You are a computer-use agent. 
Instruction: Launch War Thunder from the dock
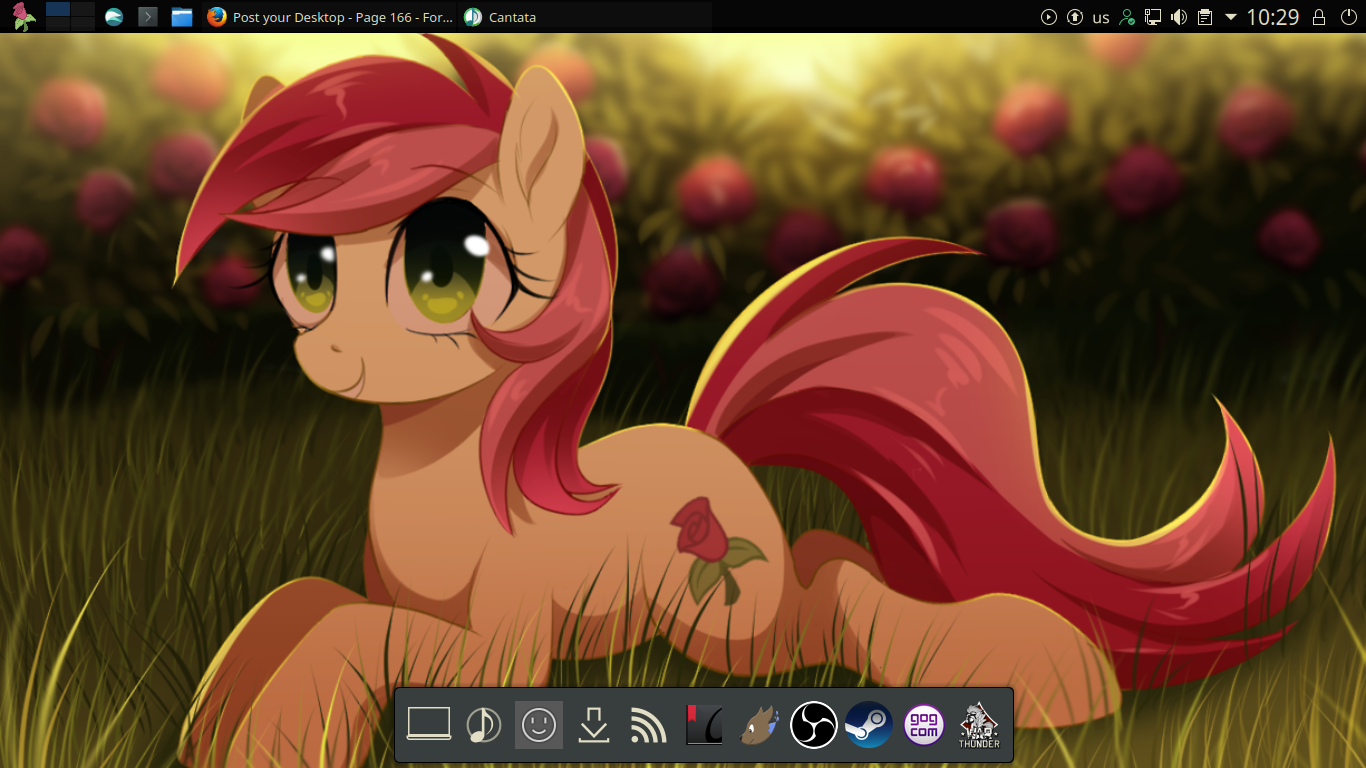point(979,725)
